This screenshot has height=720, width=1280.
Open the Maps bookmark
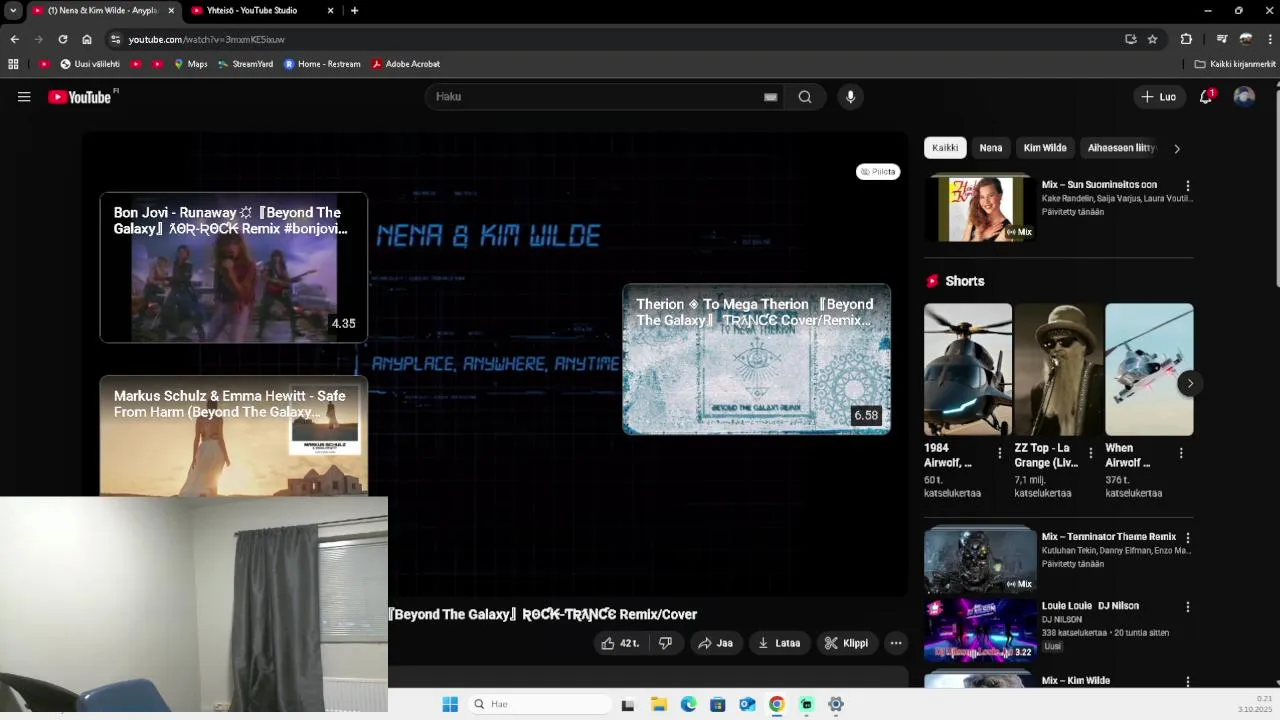(190, 64)
